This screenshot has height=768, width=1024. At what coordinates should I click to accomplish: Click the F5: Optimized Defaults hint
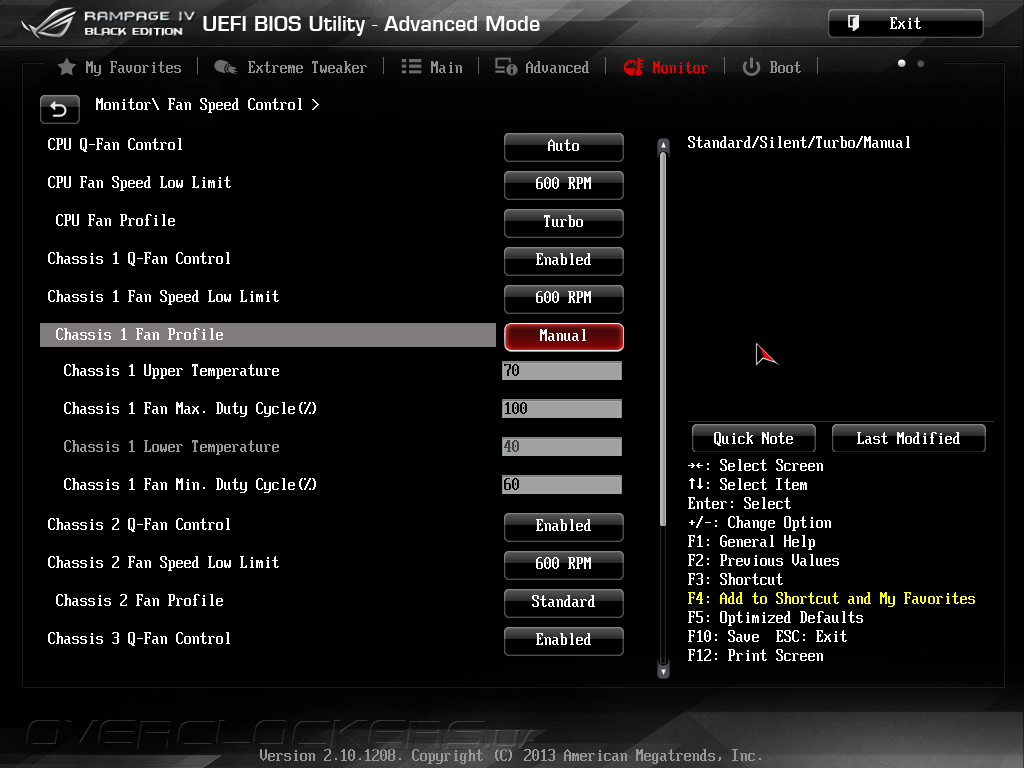coord(775,618)
